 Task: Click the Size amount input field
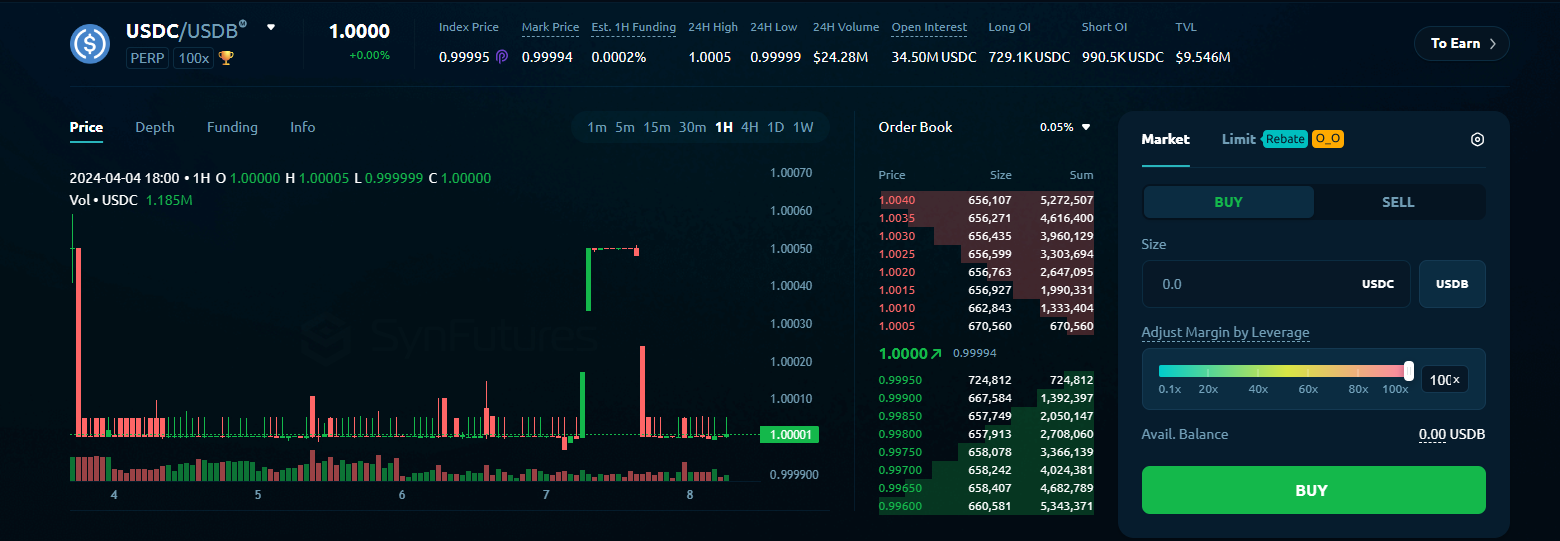pos(1250,284)
